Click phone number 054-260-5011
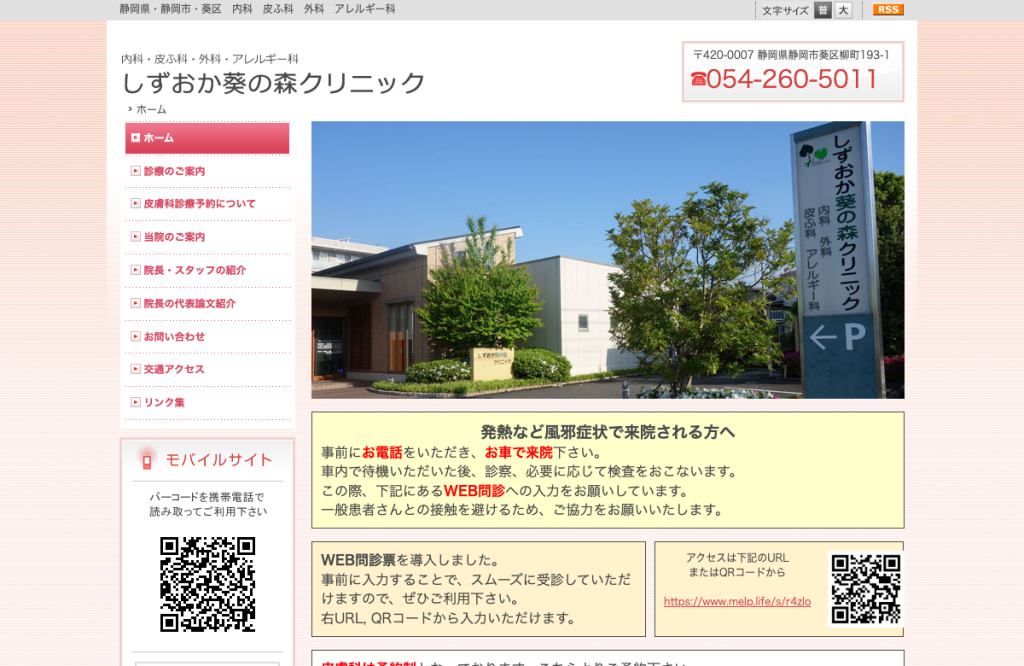This screenshot has height=666, width=1024. click(792, 79)
